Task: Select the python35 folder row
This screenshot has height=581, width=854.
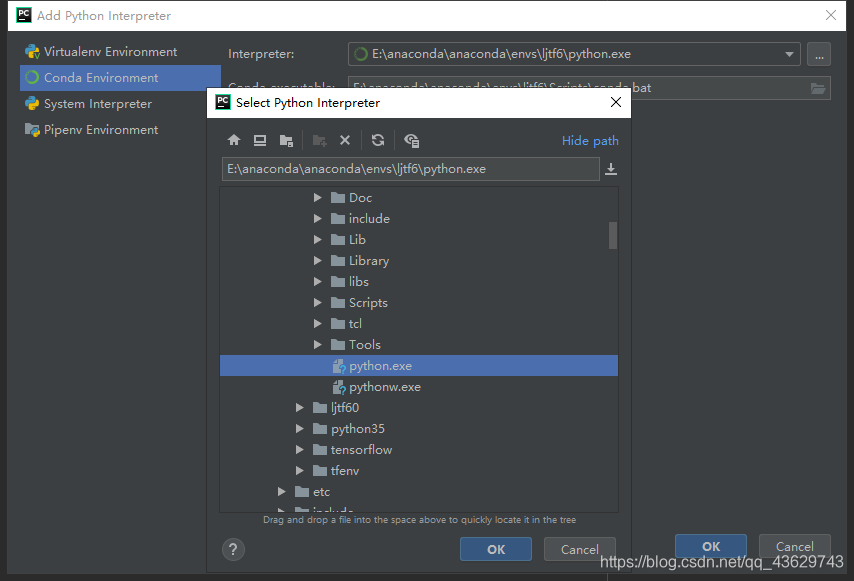Action: (419, 429)
